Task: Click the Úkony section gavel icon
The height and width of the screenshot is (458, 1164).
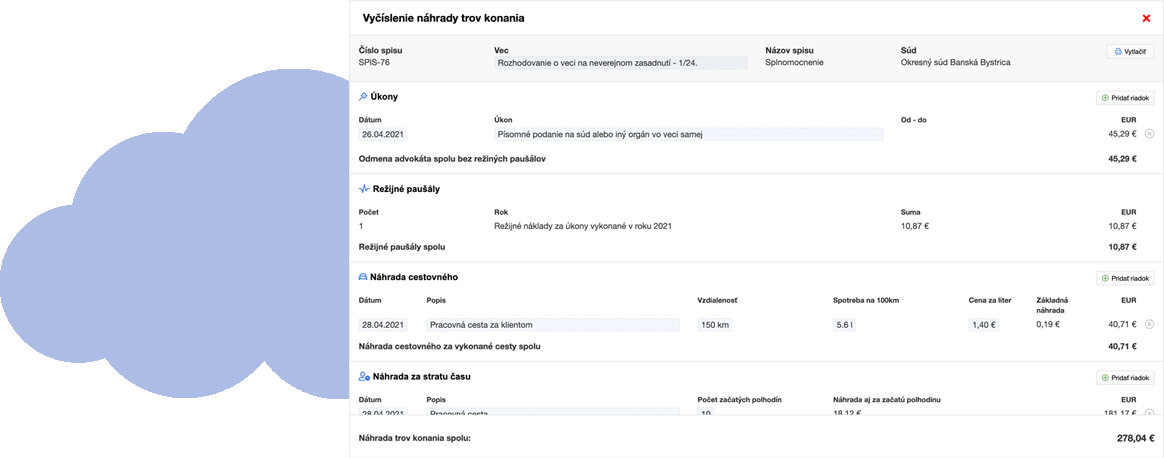Action: click(x=364, y=97)
